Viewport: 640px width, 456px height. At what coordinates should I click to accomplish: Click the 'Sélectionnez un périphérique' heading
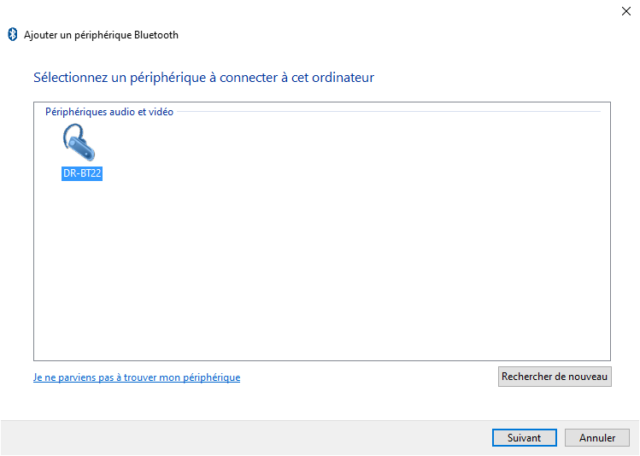click(203, 78)
